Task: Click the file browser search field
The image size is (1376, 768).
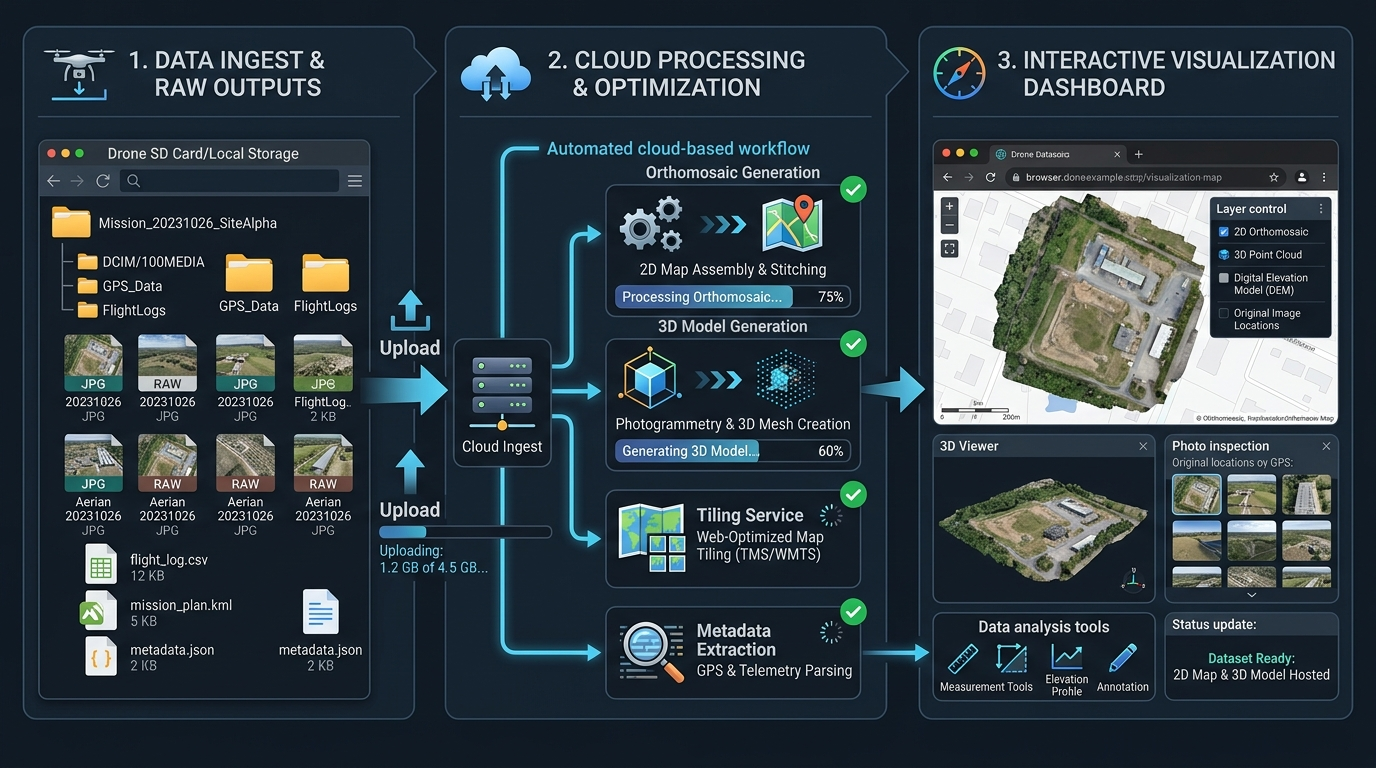Action: tap(229, 181)
